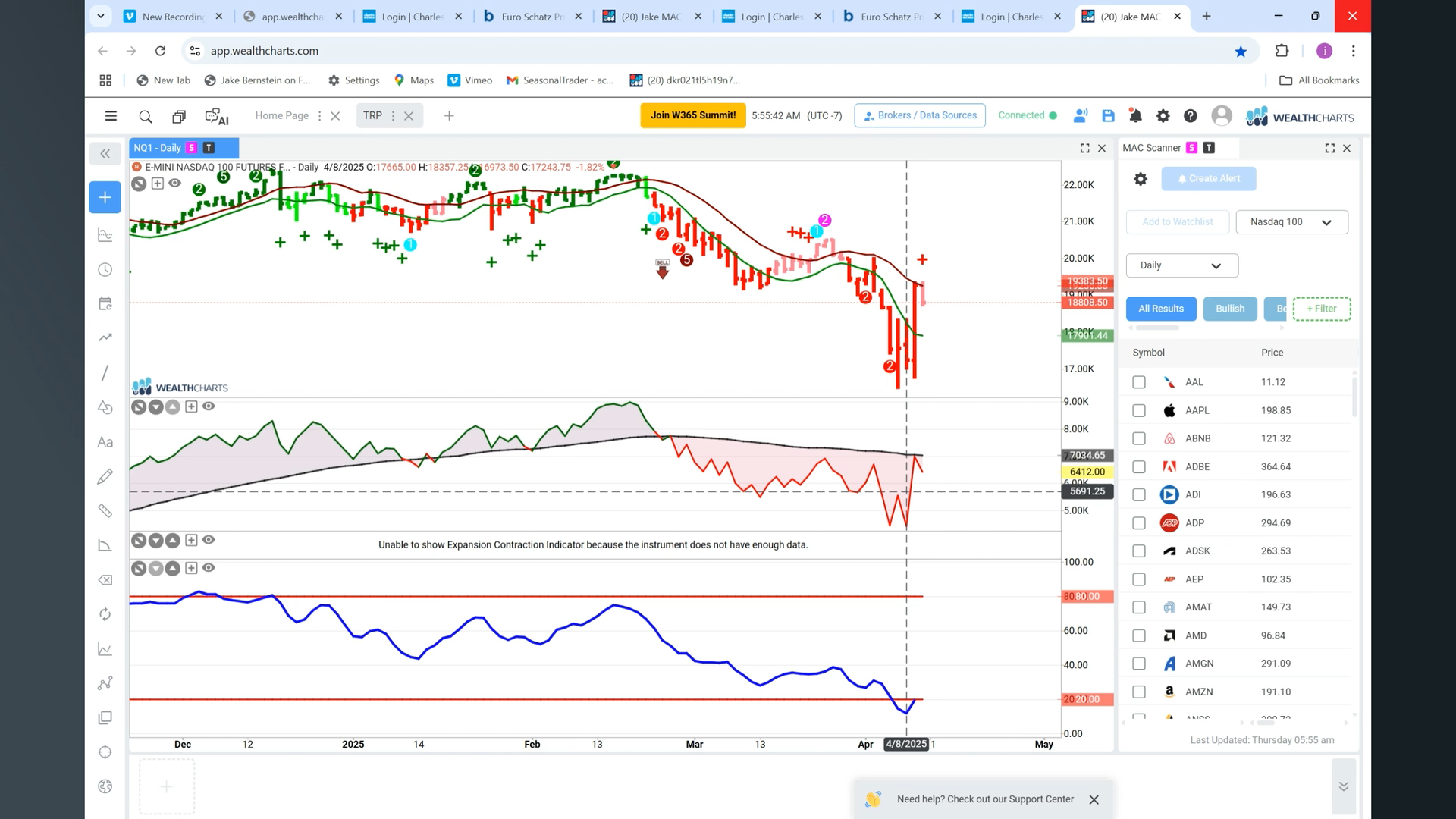
Task: Open the Home Page tab options menu
Action: coord(319,116)
